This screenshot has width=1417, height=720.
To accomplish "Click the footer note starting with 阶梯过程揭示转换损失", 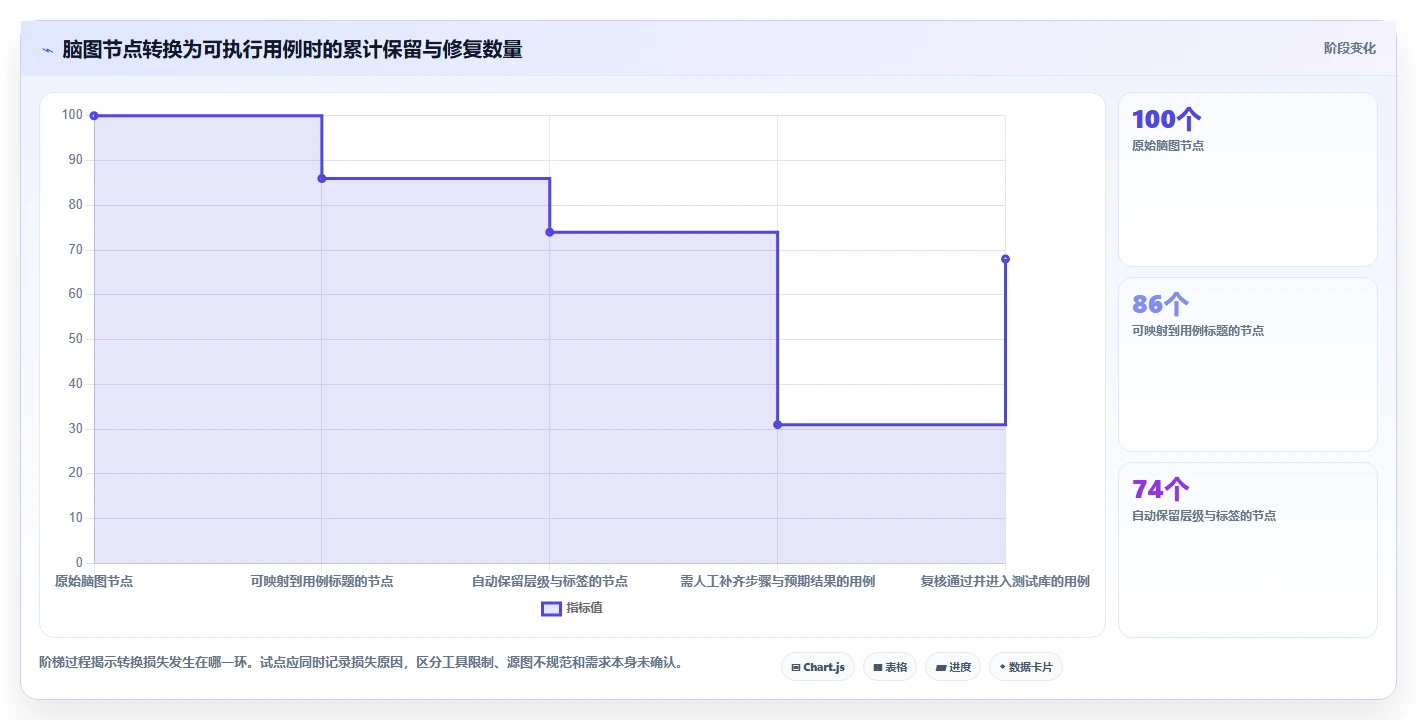I will 361,662.
